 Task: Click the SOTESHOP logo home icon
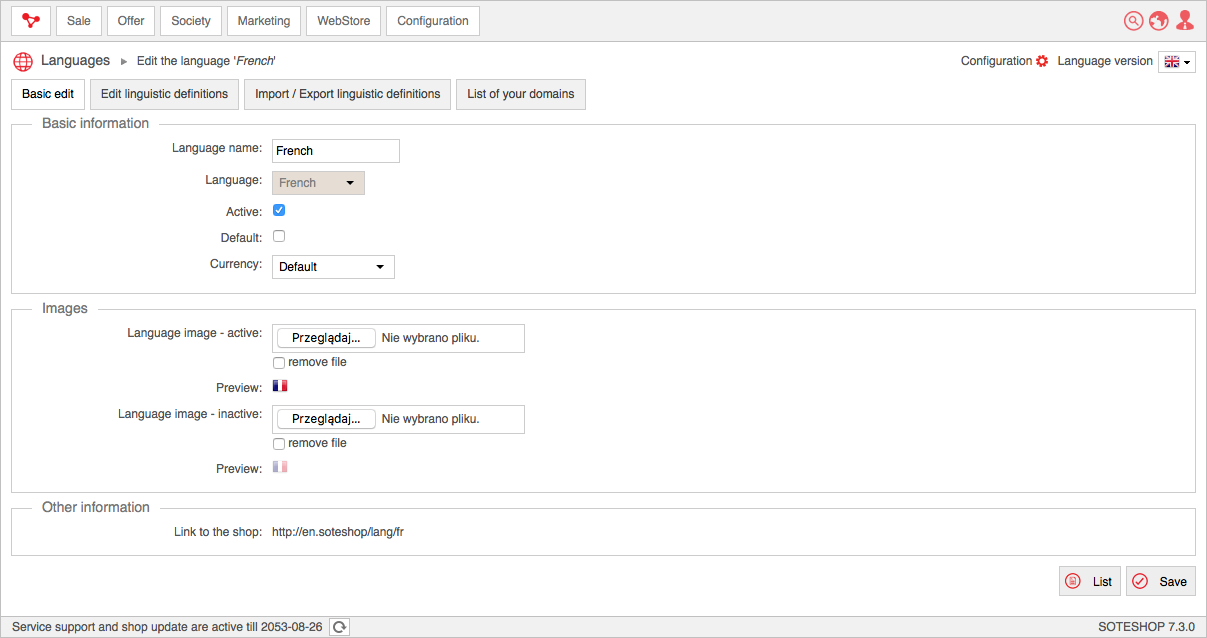[x=31, y=21]
